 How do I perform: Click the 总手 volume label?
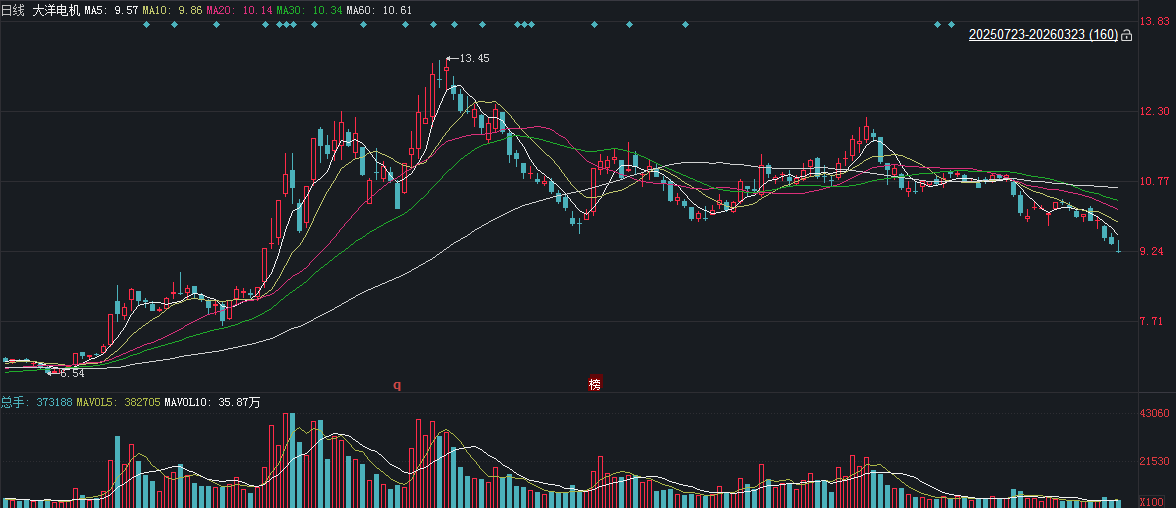(14, 402)
